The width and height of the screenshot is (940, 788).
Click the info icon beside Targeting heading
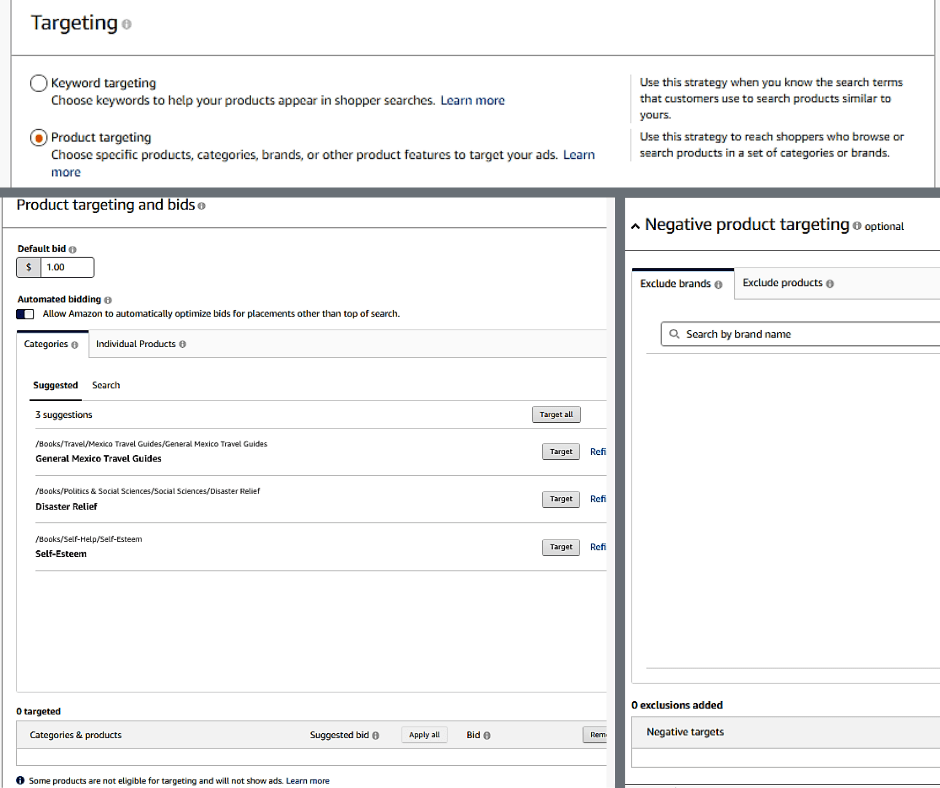click(126, 25)
